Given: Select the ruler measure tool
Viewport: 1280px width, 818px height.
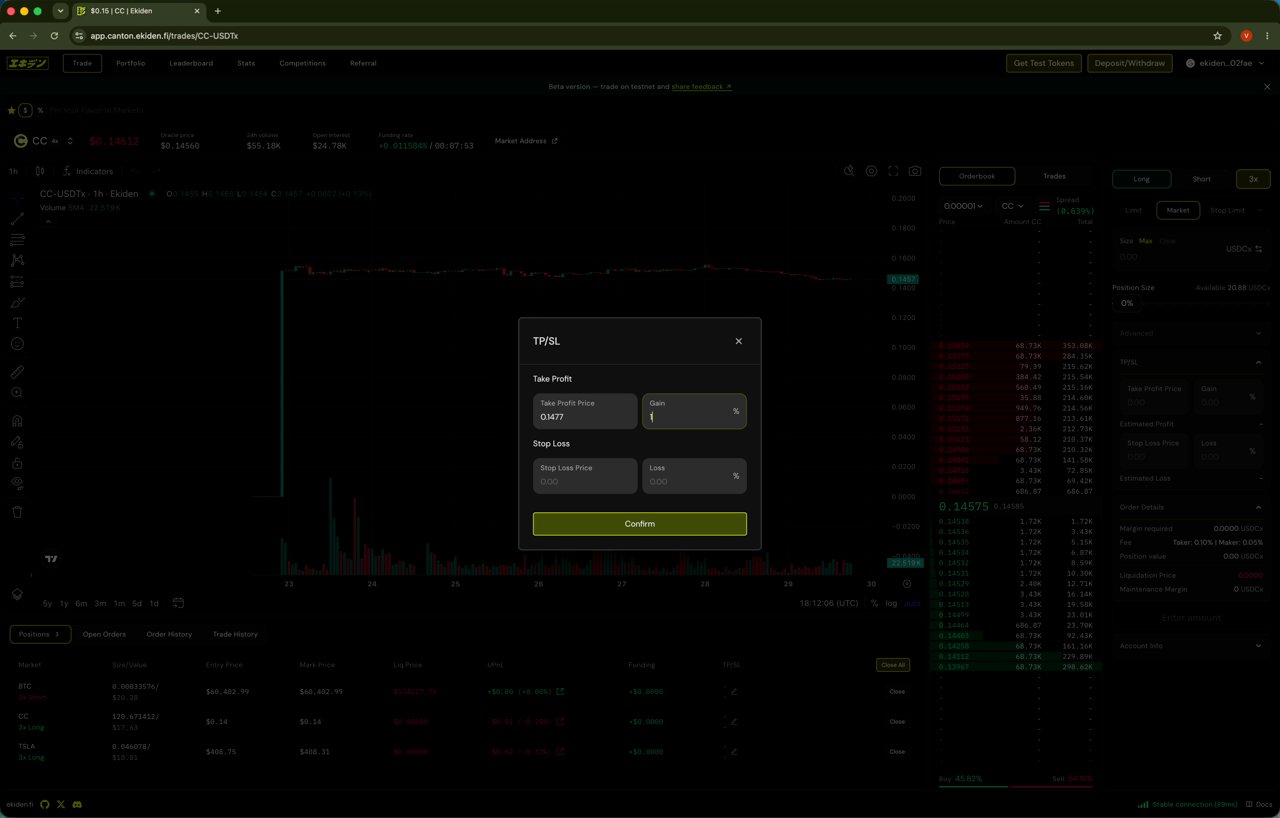Looking at the screenshot, I should pos(17,372).
